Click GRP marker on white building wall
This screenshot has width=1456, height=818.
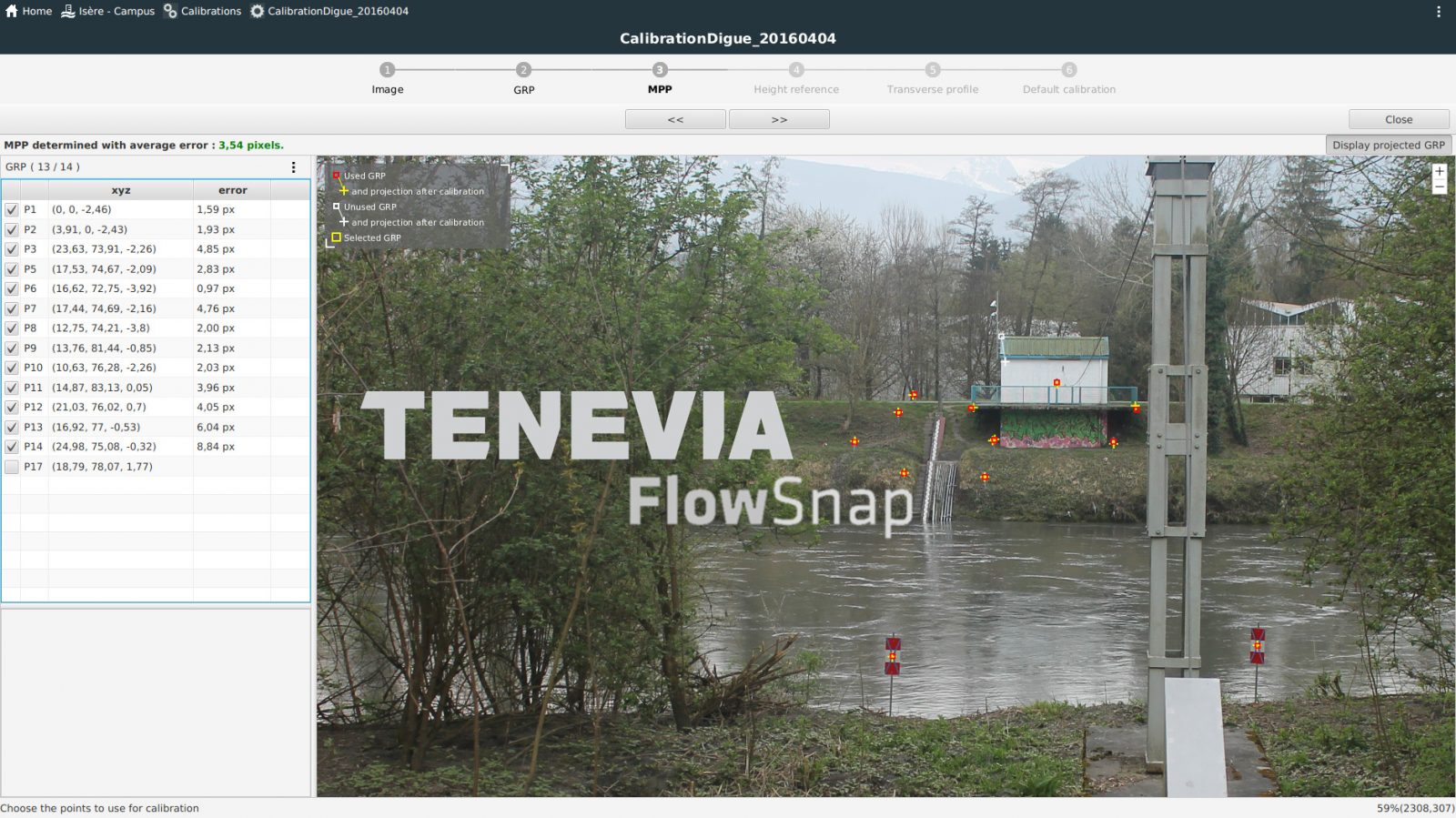[1057, 383]
